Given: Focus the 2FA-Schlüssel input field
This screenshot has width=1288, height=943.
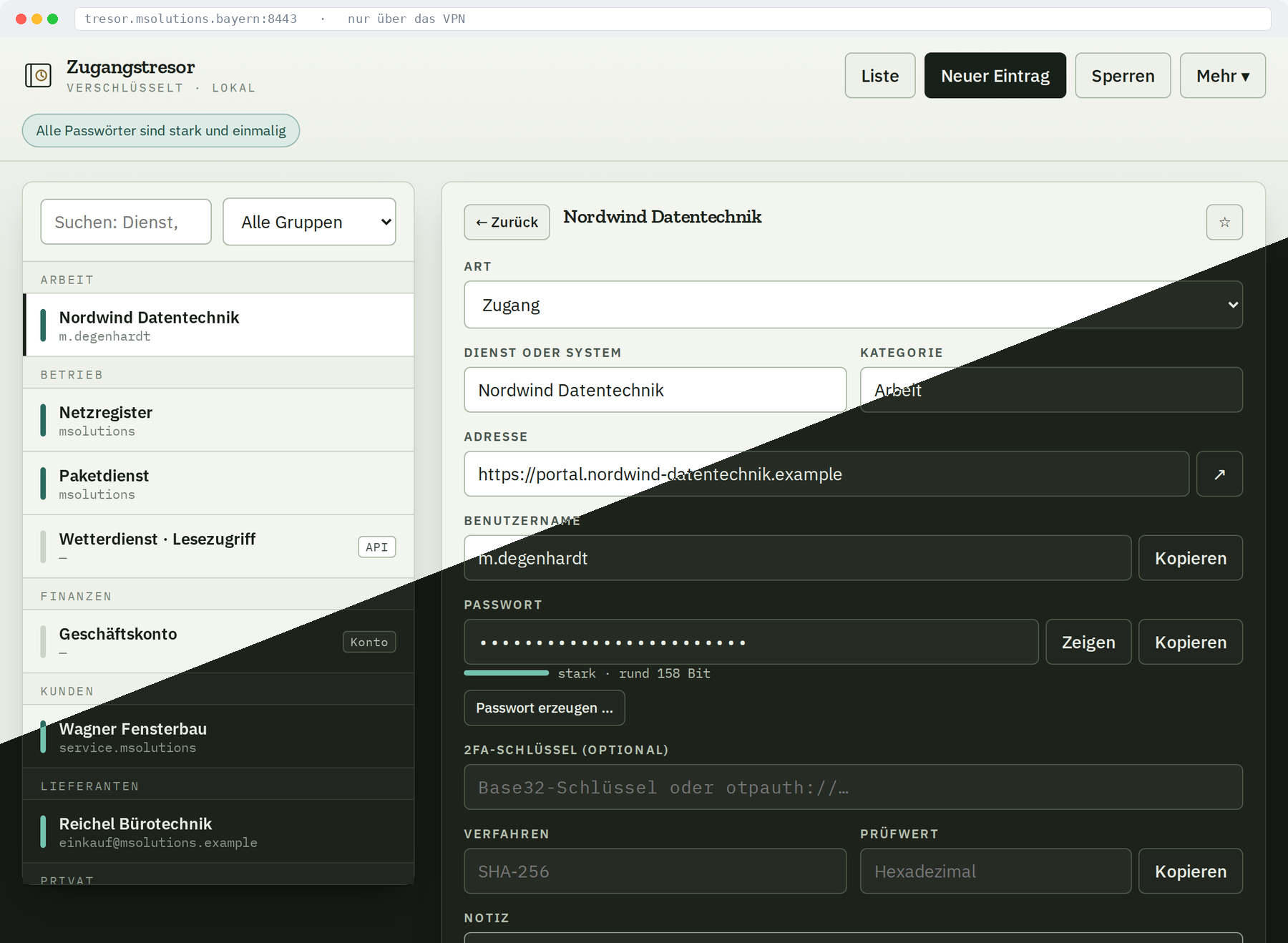Looking at the screenshot, I should point(853,787).
